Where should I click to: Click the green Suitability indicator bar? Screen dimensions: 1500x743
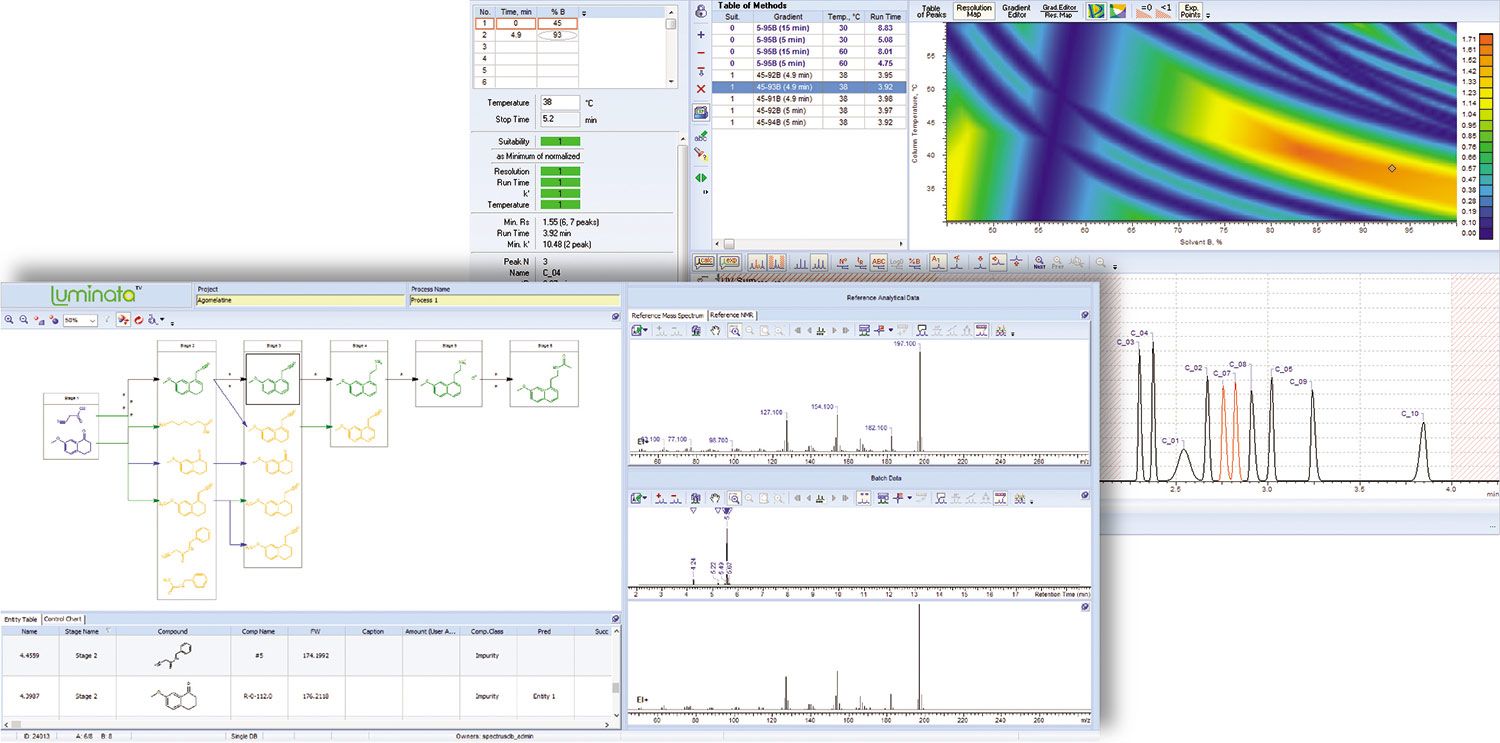tap(560, 142)
